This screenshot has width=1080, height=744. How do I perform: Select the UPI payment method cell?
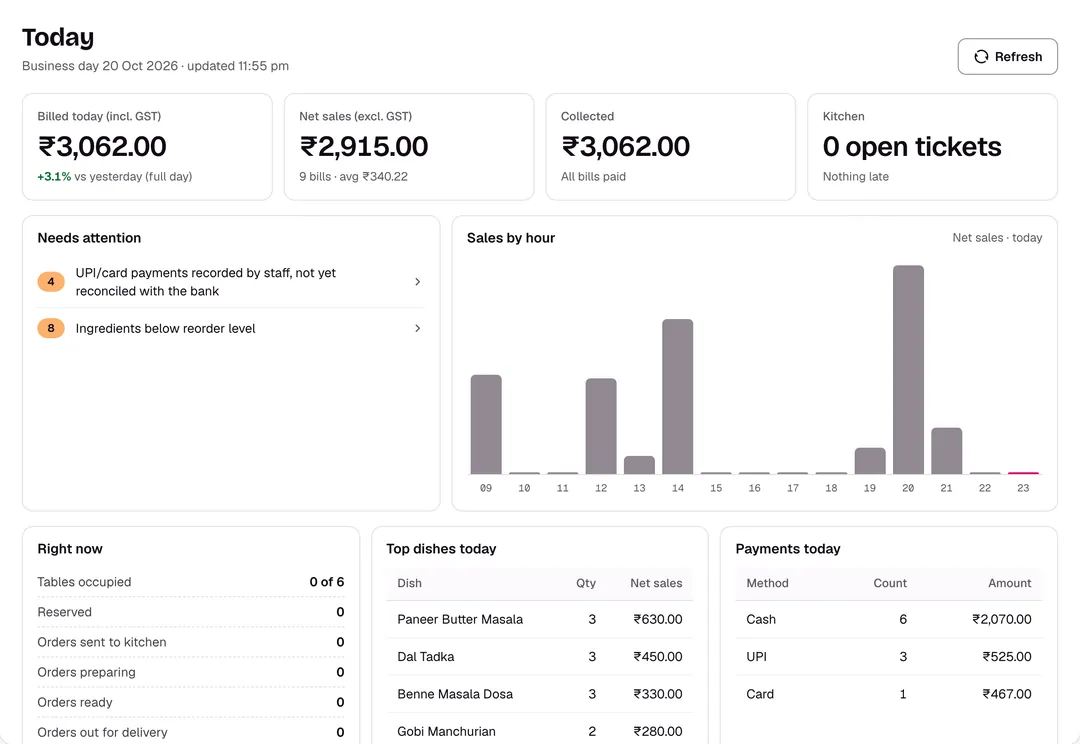click(x=756, y=657)
